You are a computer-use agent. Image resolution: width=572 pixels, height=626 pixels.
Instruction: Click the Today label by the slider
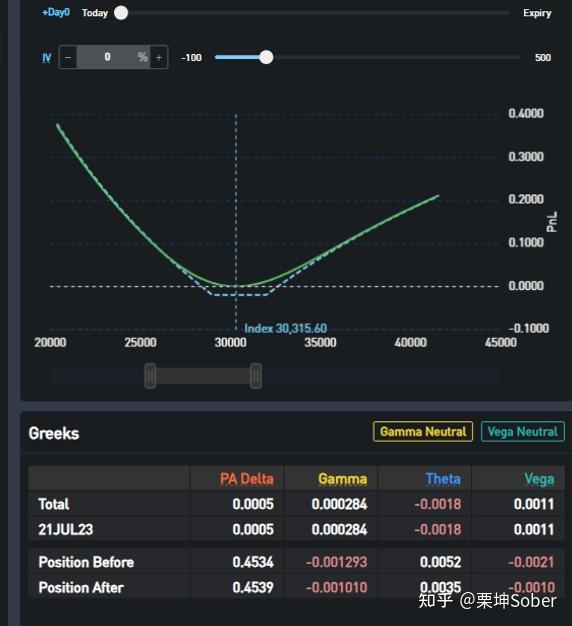pos(95,13)
